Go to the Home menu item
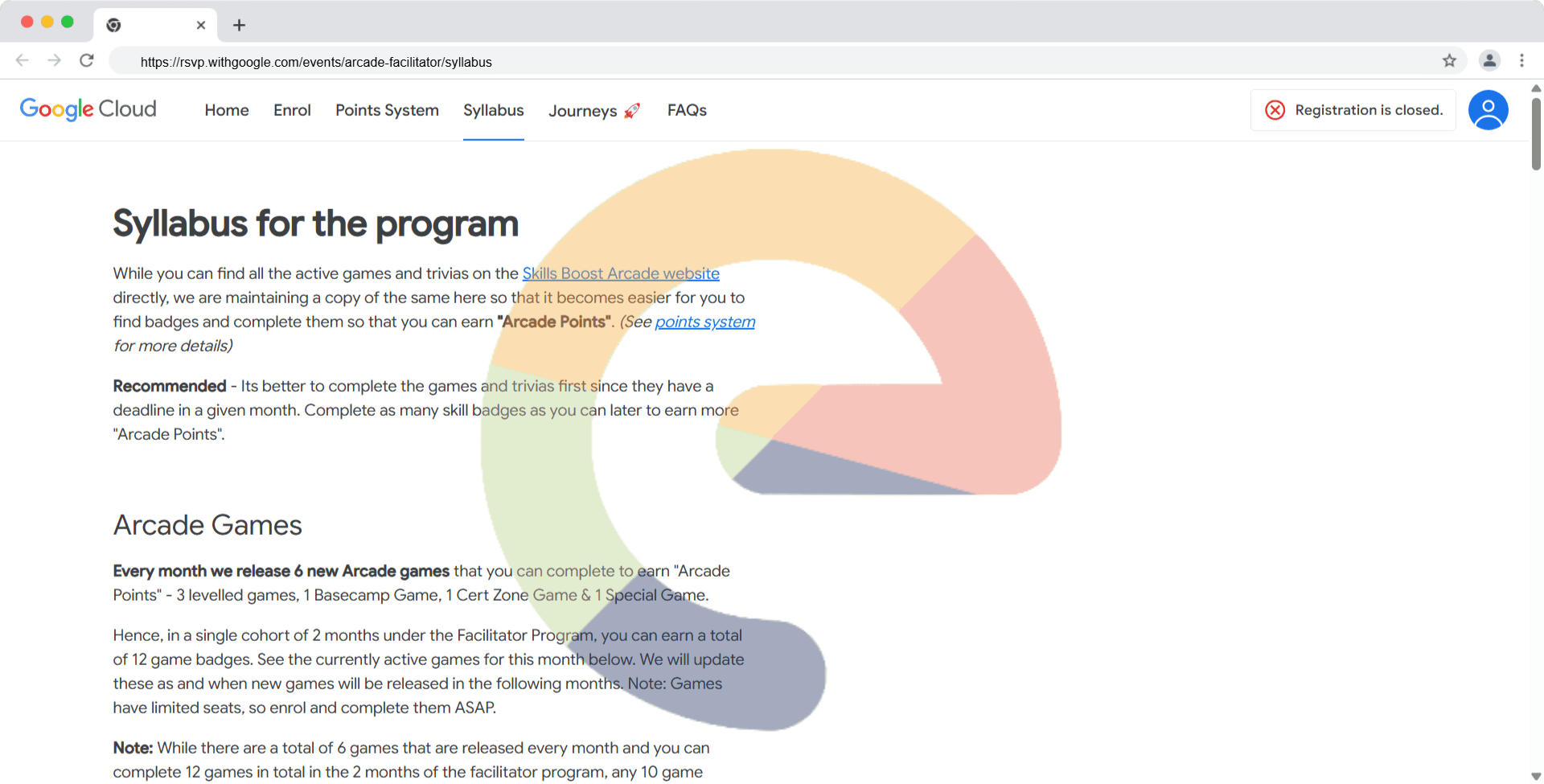 click(x=227, y=110)
